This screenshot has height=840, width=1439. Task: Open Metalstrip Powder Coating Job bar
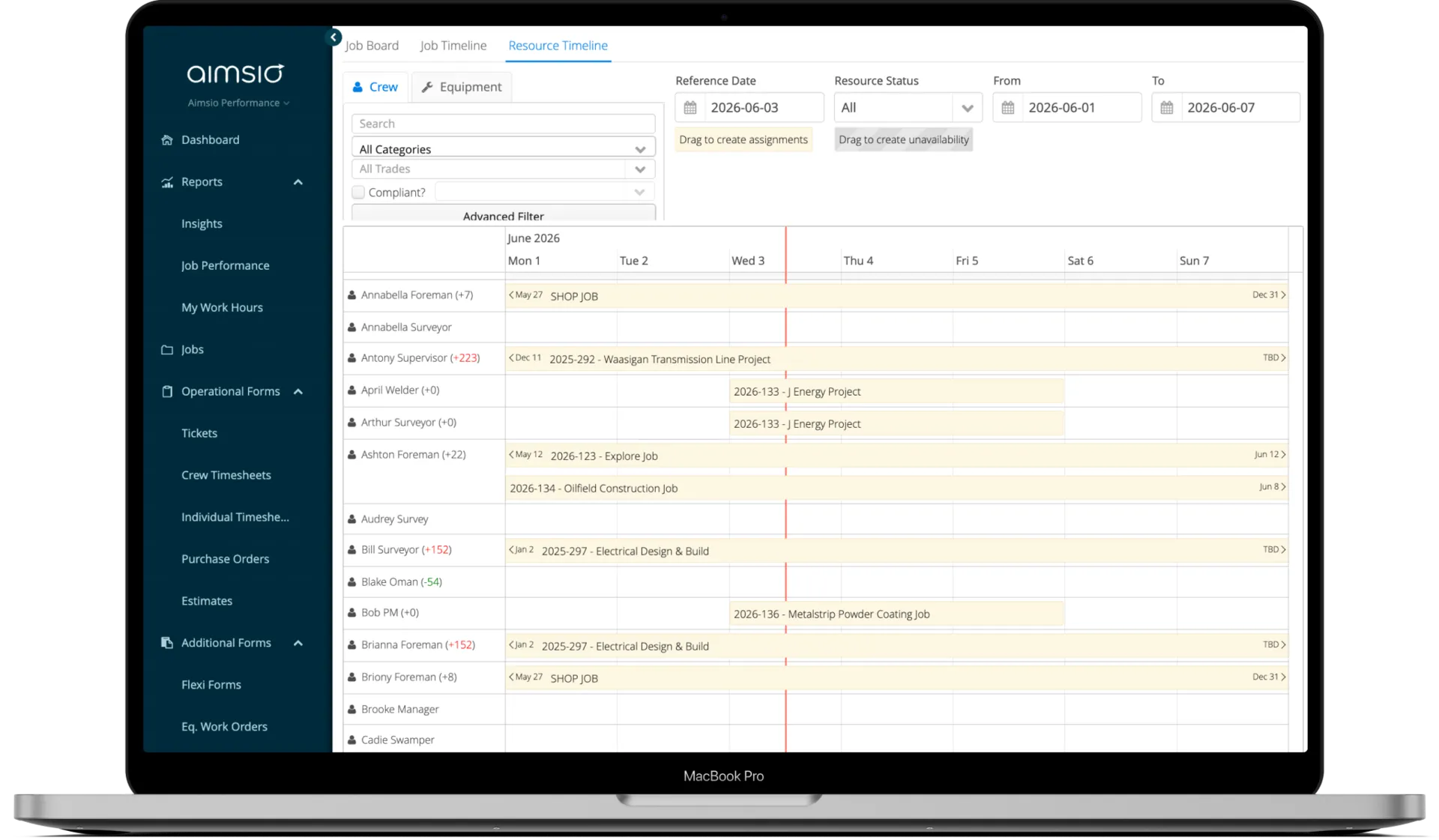pos(896,614)
